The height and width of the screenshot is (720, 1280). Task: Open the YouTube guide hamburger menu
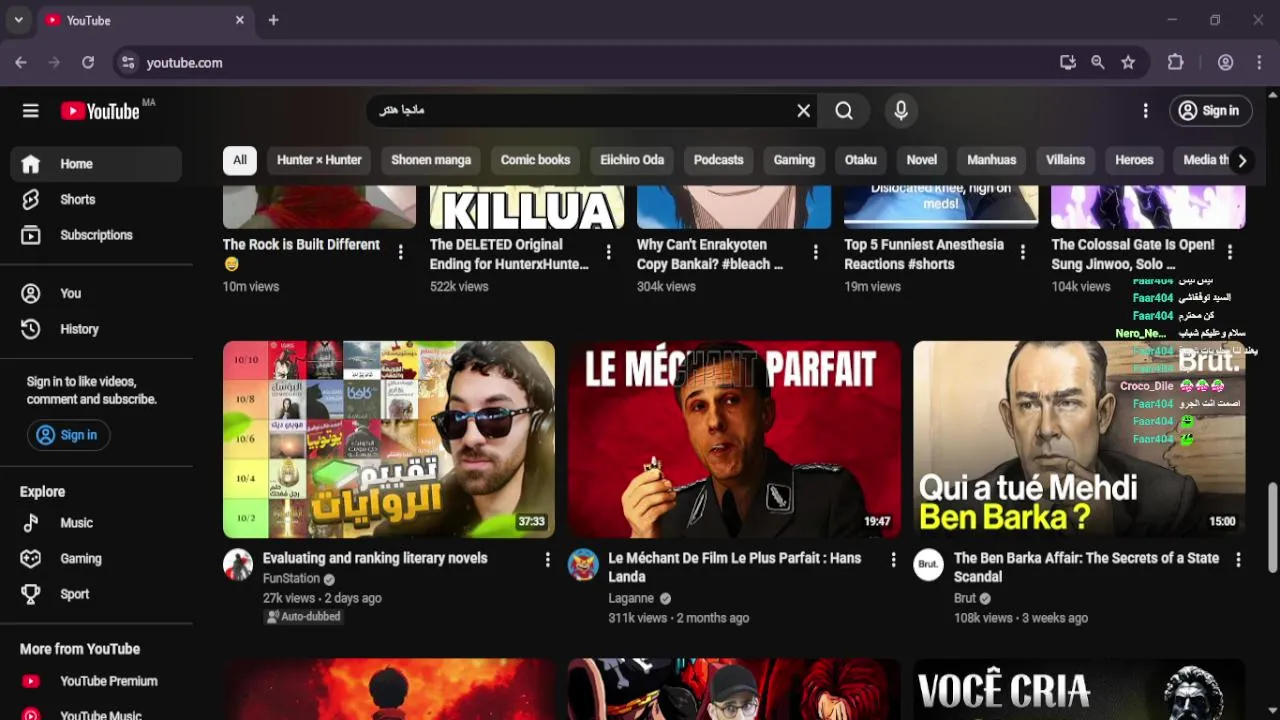(x=31, y=111)
